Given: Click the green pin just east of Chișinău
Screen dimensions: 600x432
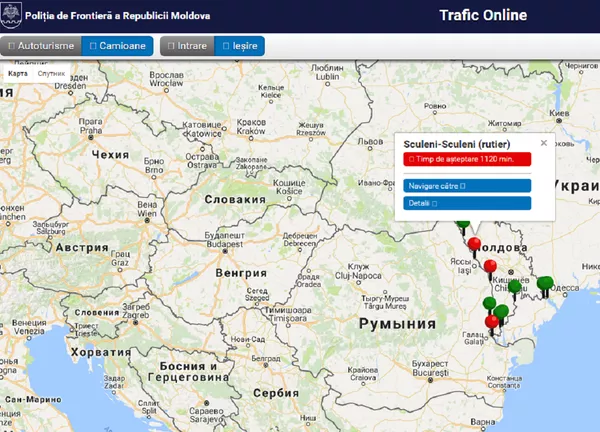Looking at the screenshot, I should [x=514, y=287].
